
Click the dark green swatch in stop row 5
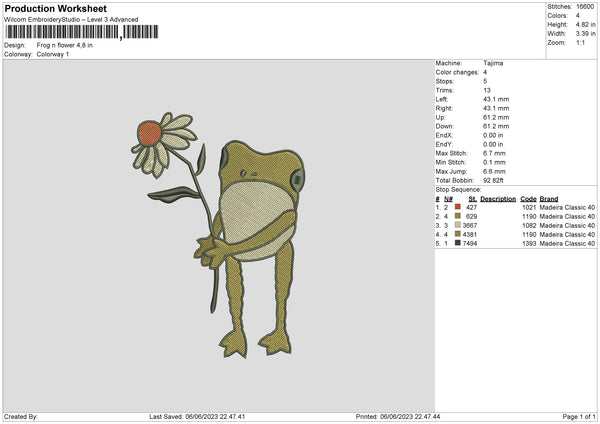[457, 243]
